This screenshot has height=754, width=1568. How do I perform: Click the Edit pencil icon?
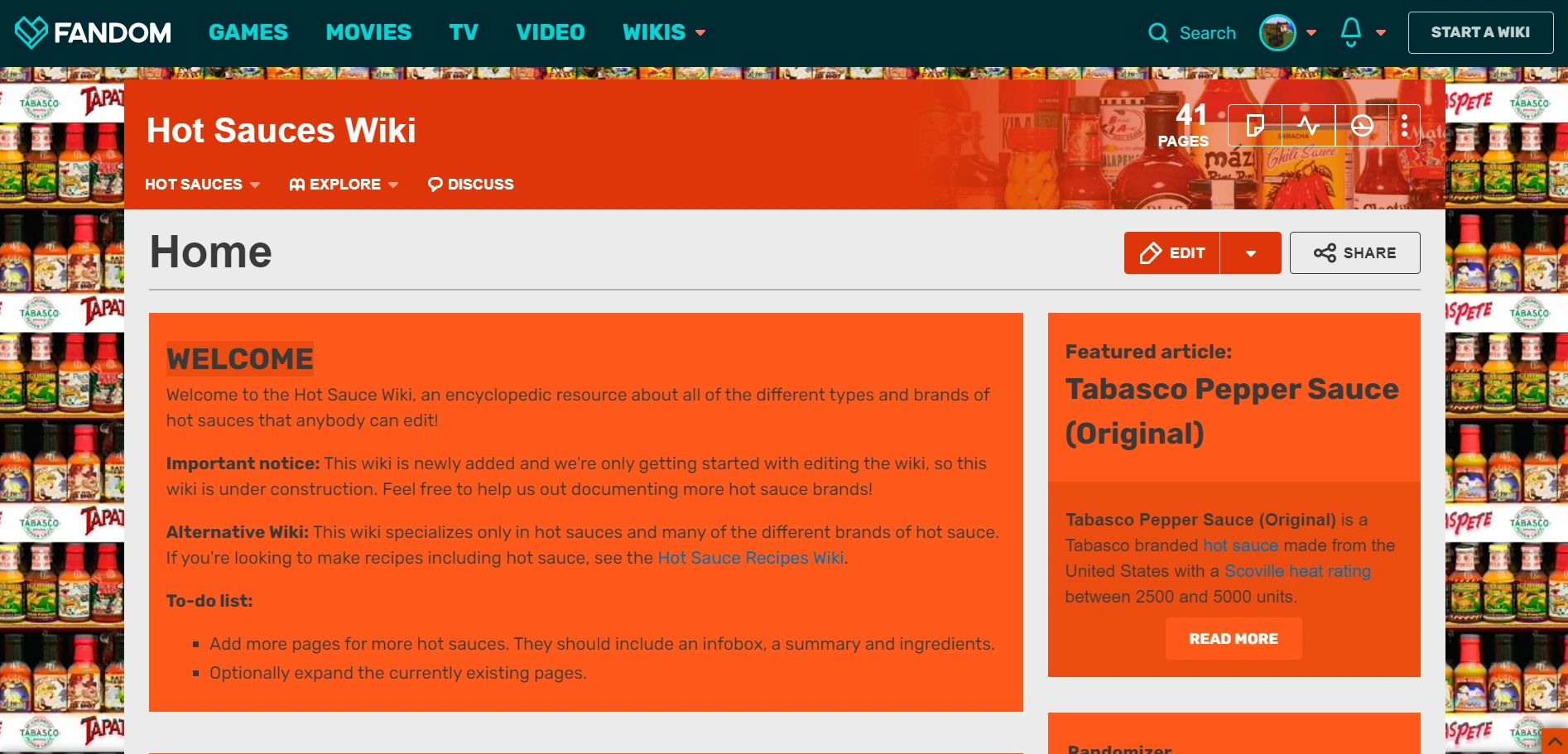point(1151,253)
